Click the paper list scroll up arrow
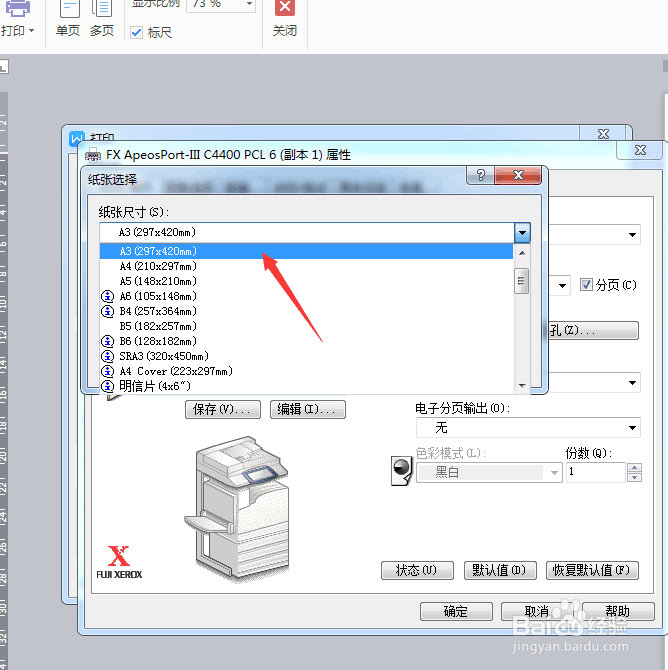 pyautogui.click(x=522, y=253)
